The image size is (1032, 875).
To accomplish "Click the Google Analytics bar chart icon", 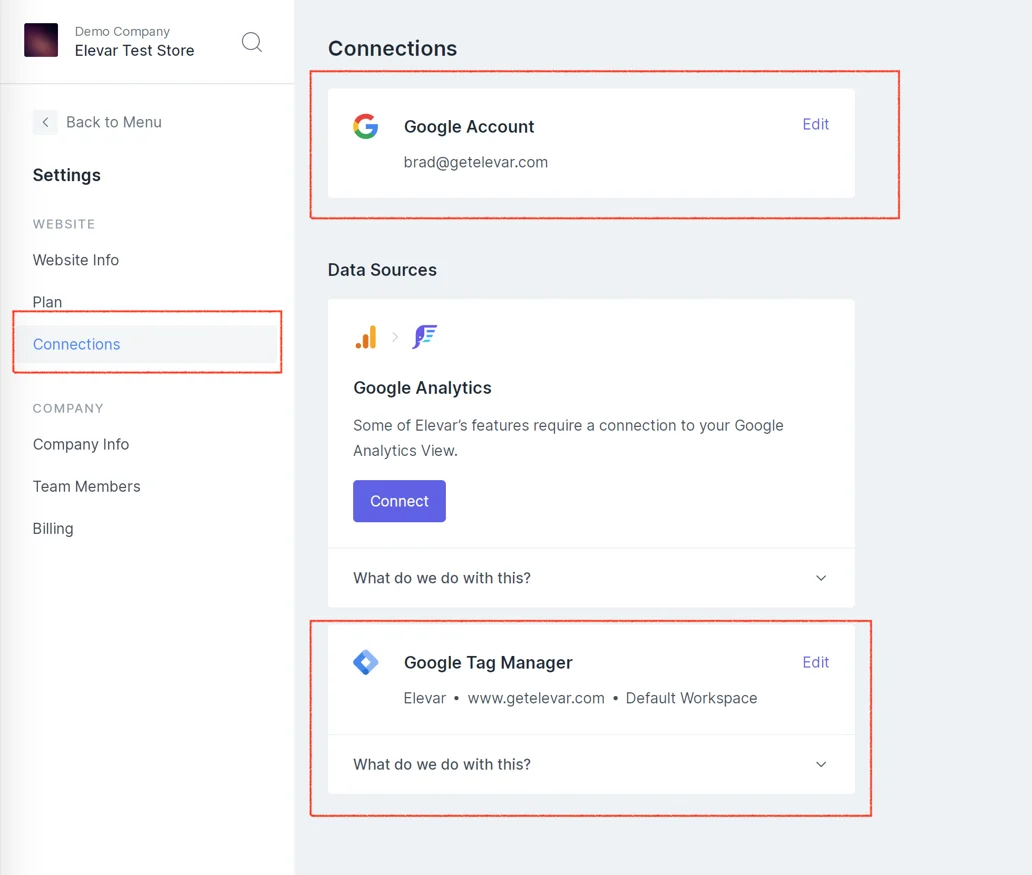I will pyautogui.click(x=366, y=337).
